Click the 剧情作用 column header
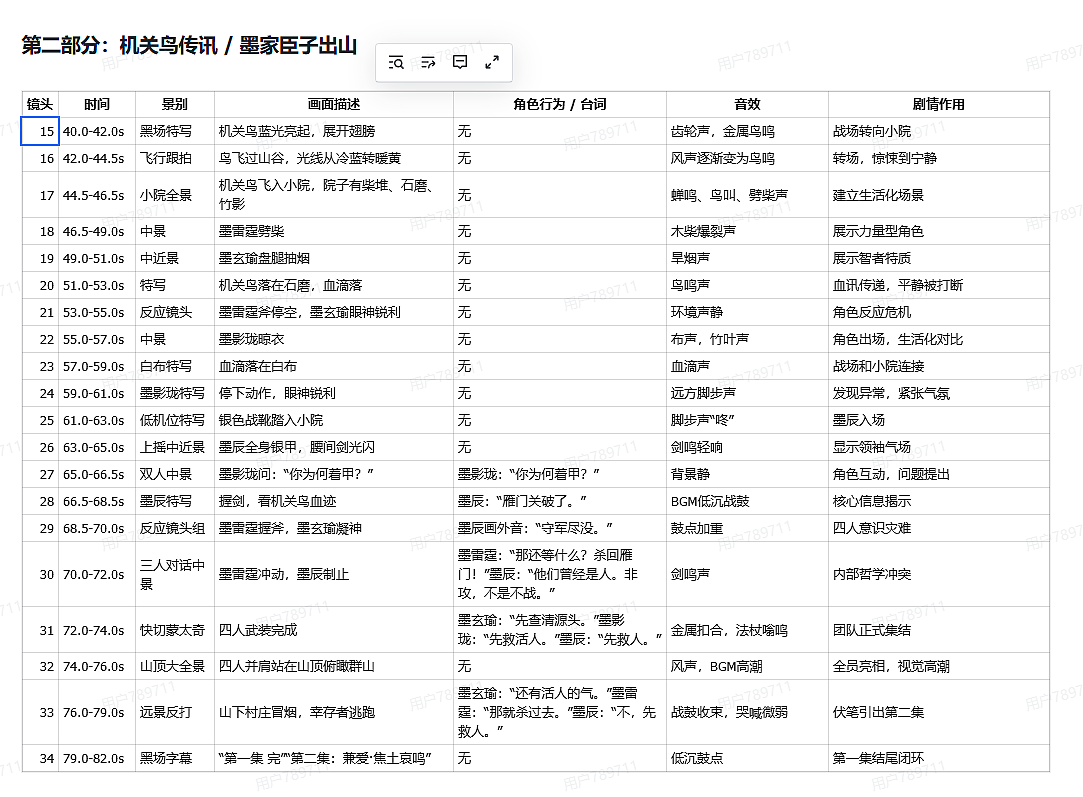The width and height of the screenshot is (1083, 797). (x=939, y=104)
